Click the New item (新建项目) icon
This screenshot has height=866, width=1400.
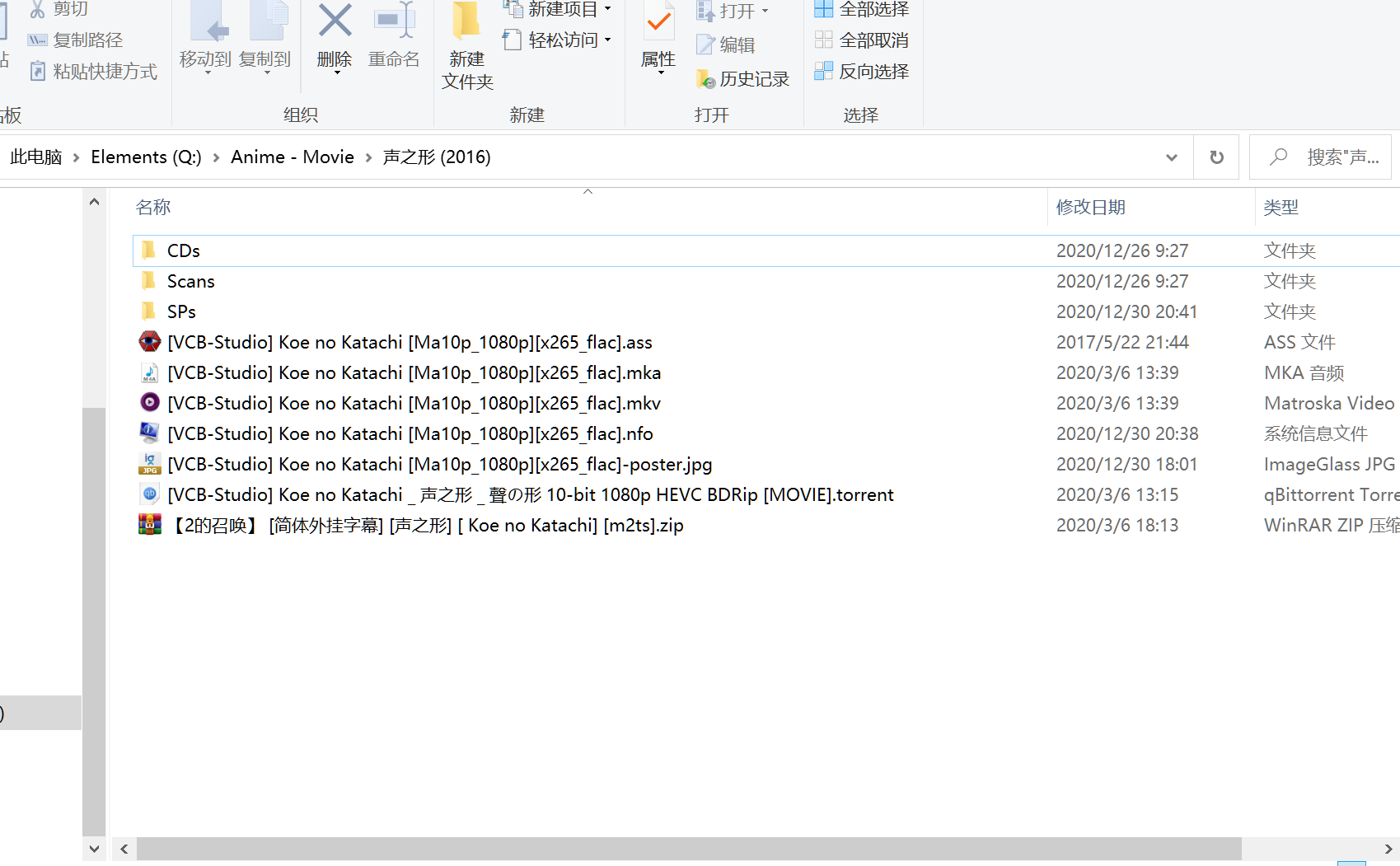[x=513, y=9]
